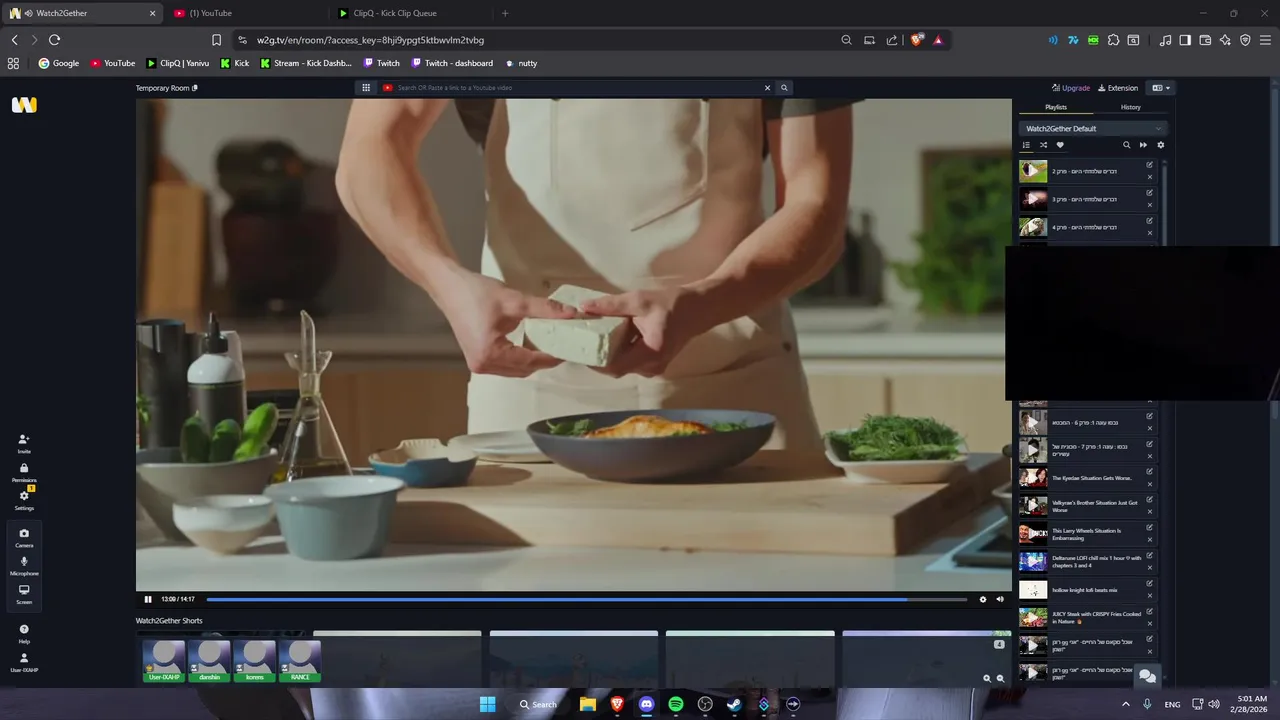Viewport: 1280px width, 720px height.
Task: Mute the video player volume icon
Action: (1000, 599)
